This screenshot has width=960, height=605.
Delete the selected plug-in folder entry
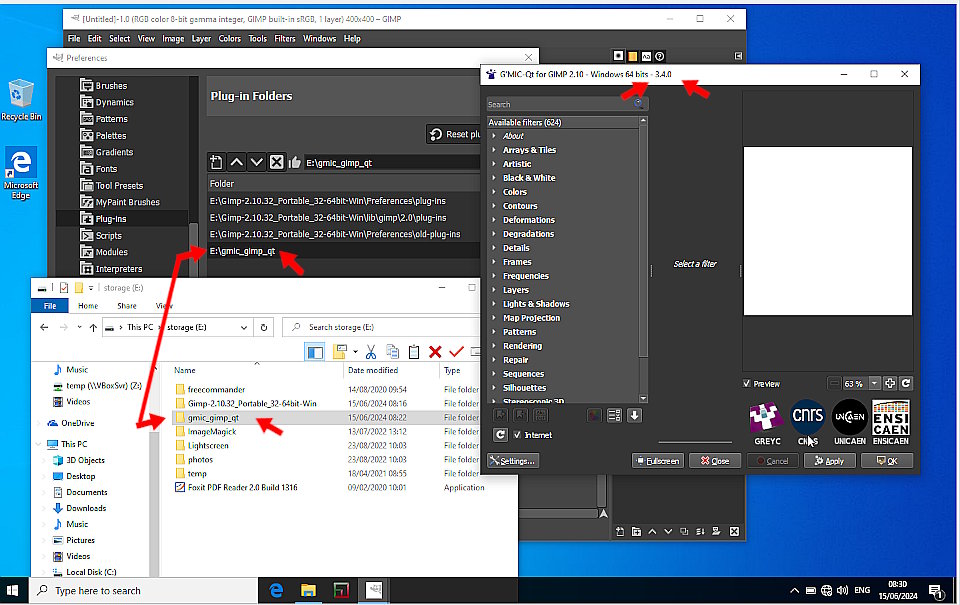coord(277,162)
